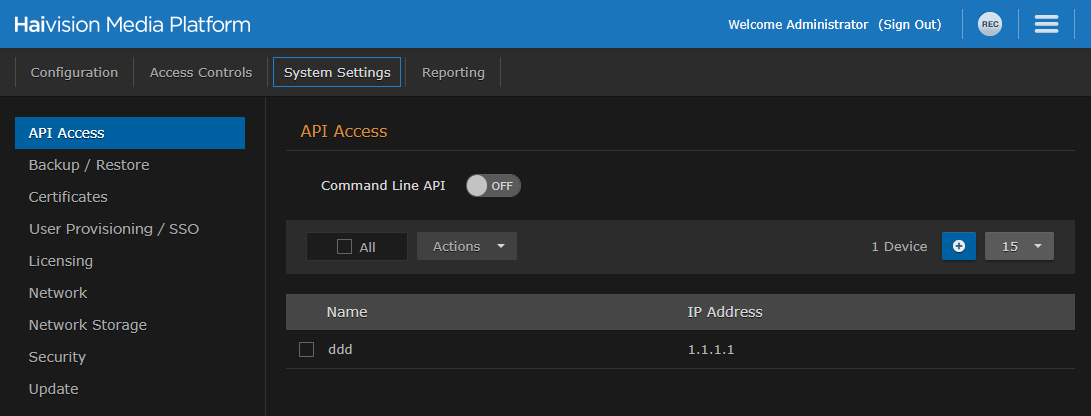Select the System Settings tab
This screenshot has width=1091, height=416.
[x=337, y=72]
